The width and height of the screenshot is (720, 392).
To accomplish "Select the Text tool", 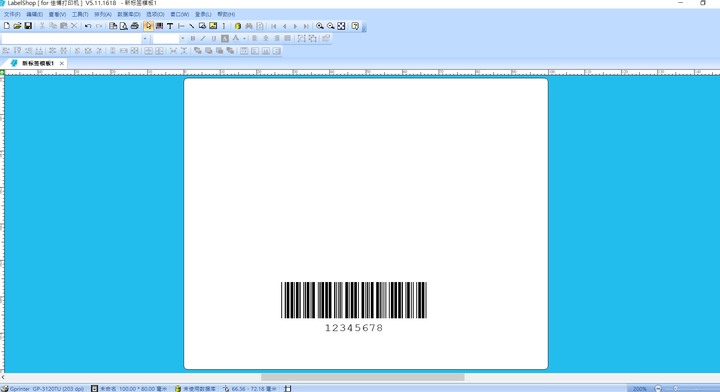I will click(x=170, y=26).
